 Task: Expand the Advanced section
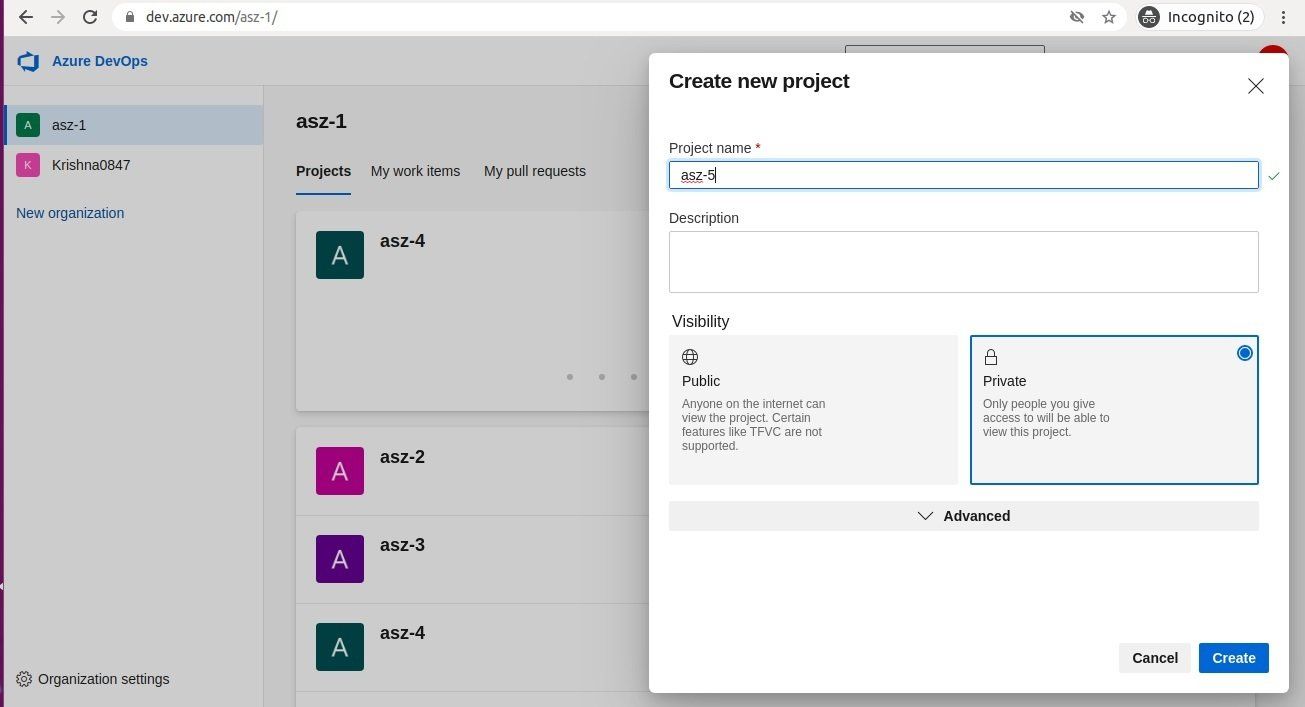[963, 516]
